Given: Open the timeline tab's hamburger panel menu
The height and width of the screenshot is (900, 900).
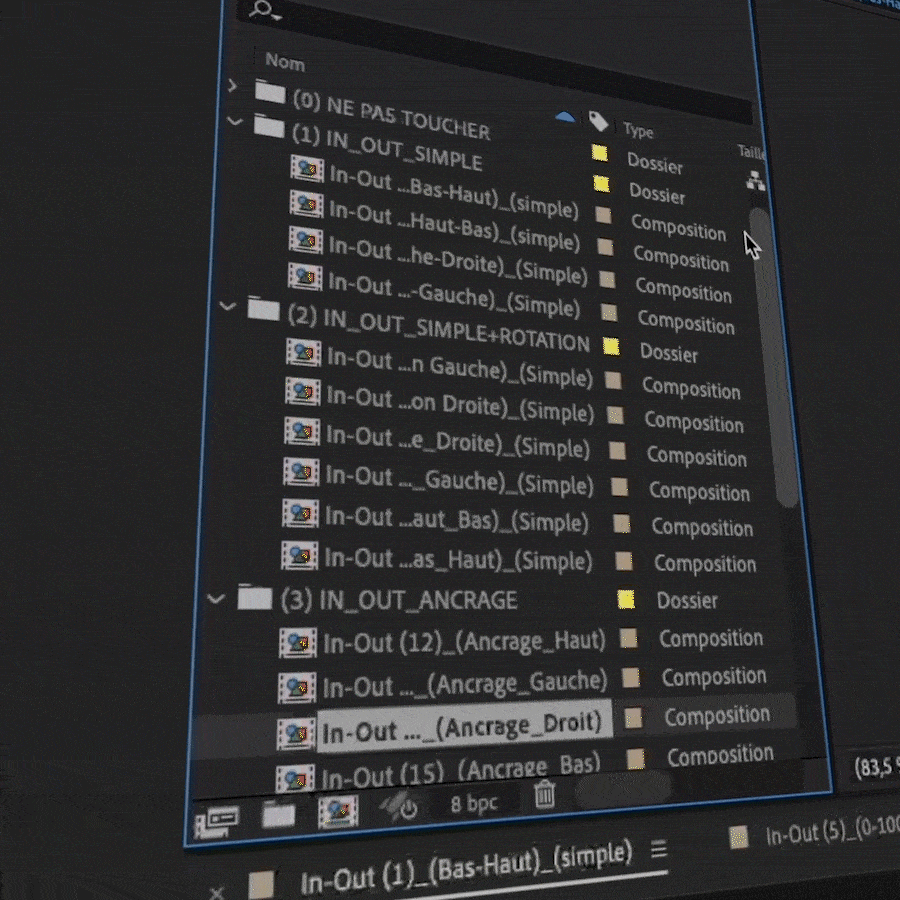Looking at the screenshot, I should tap(658, 850).
